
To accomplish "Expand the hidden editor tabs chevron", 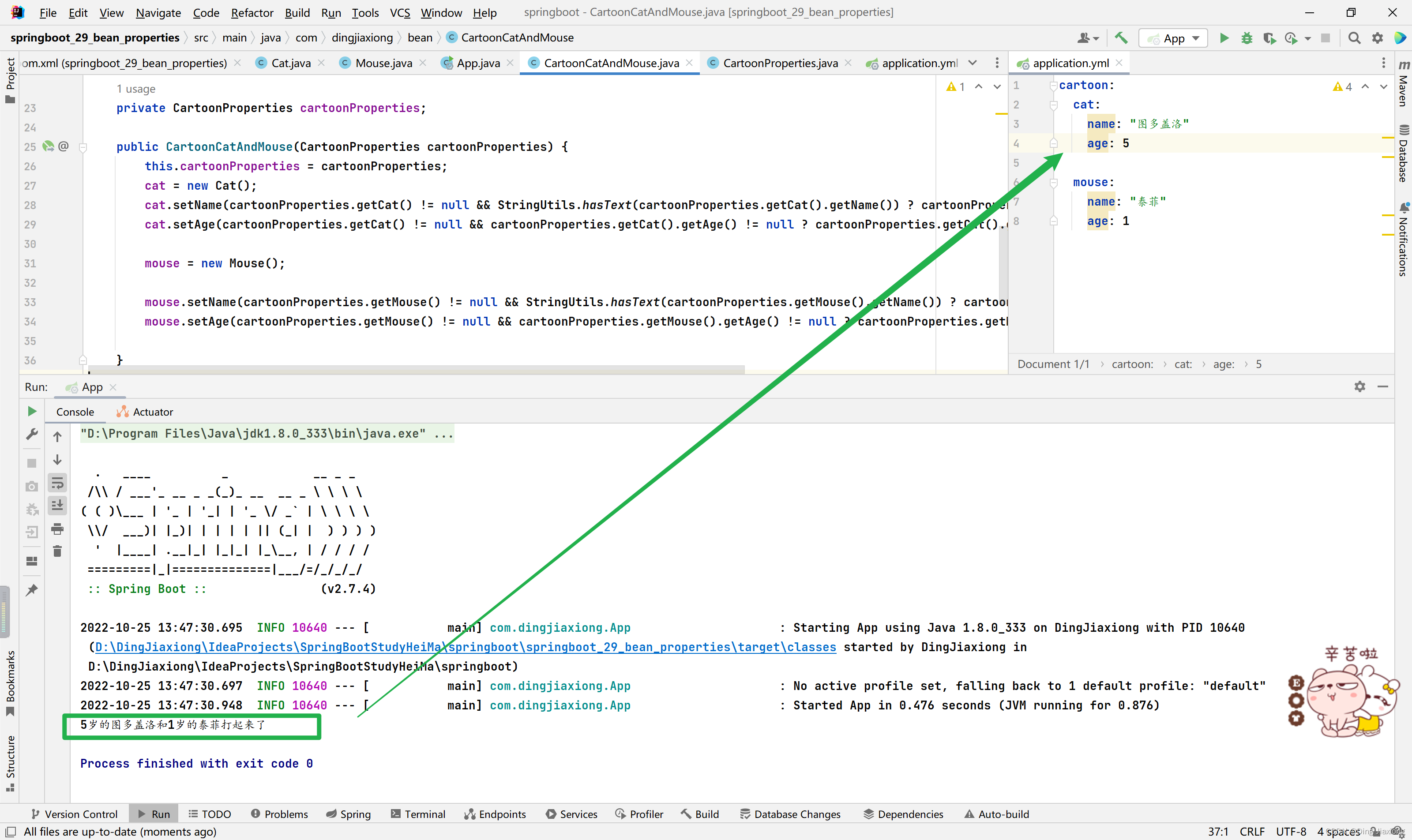I will point(972,63).
